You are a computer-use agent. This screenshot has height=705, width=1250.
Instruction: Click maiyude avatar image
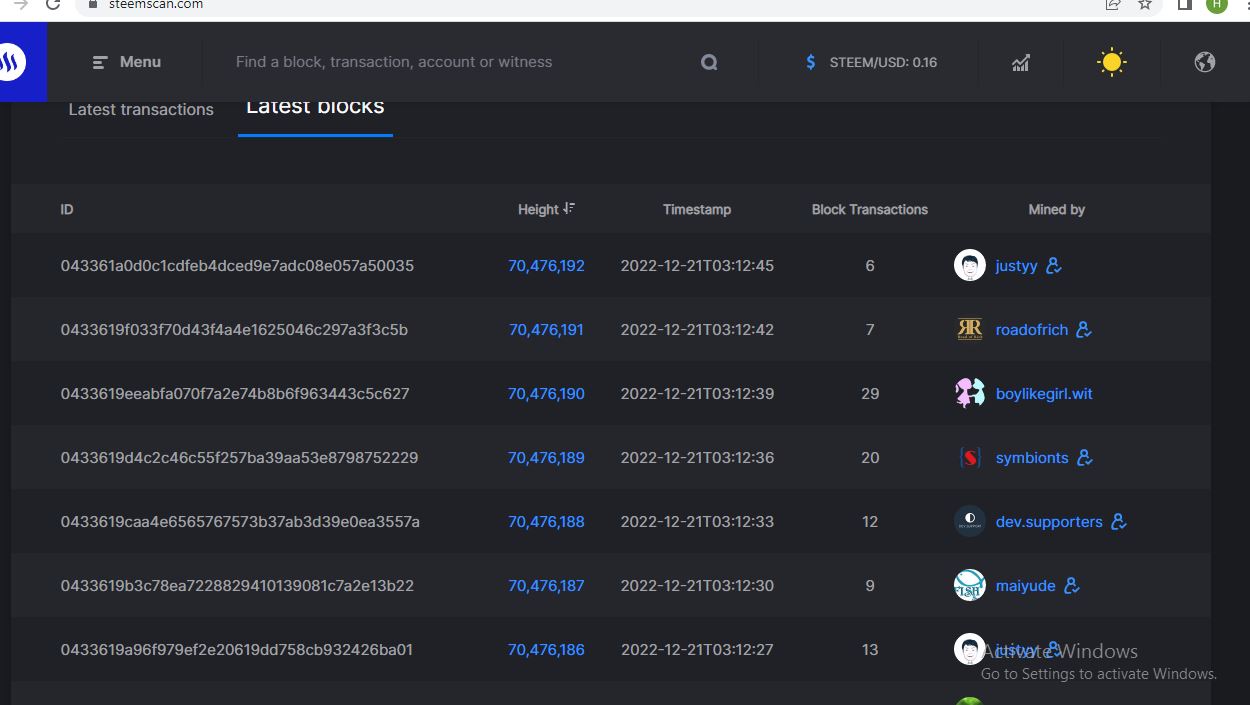pos(969,585)
